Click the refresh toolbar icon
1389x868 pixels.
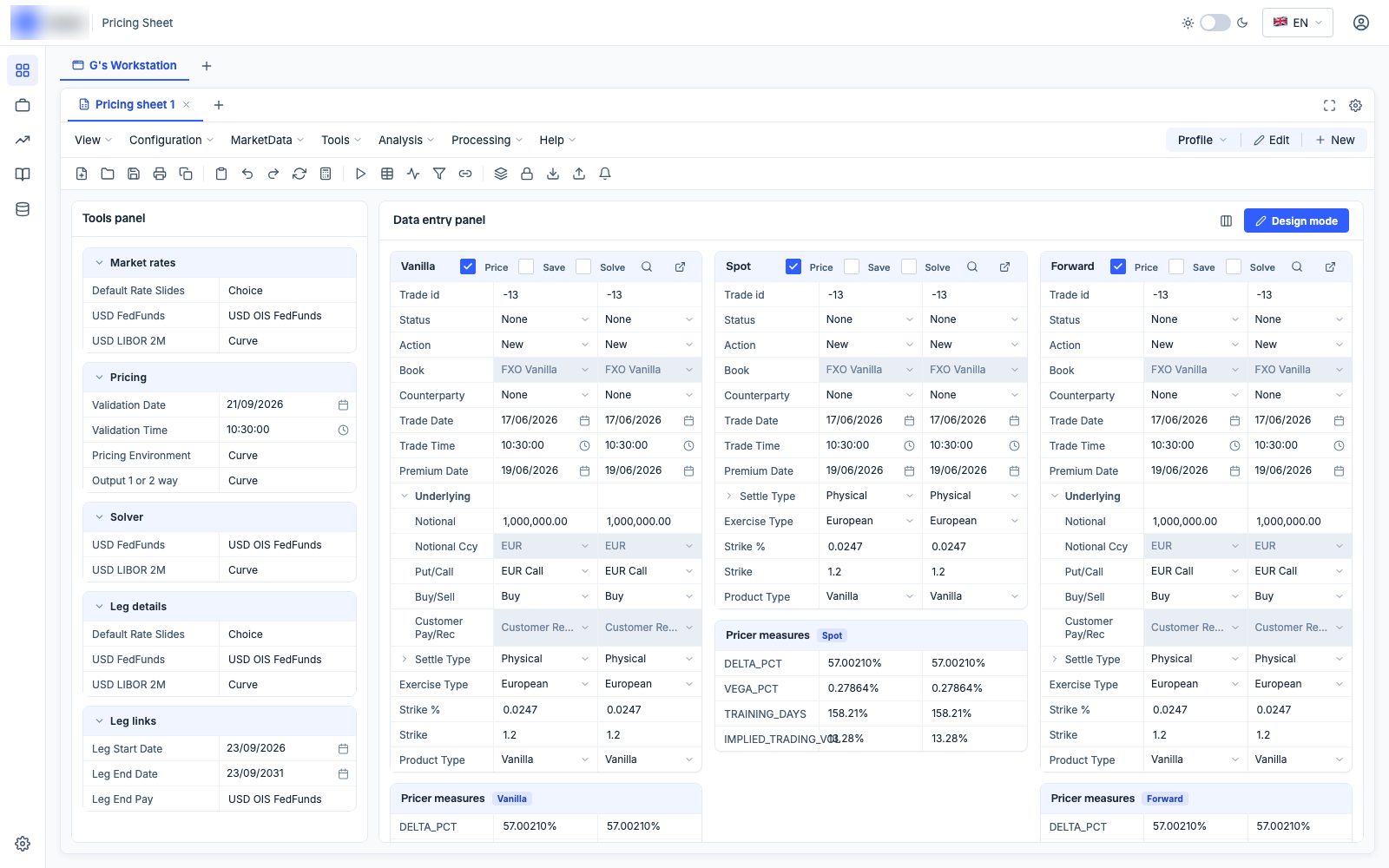300,174
